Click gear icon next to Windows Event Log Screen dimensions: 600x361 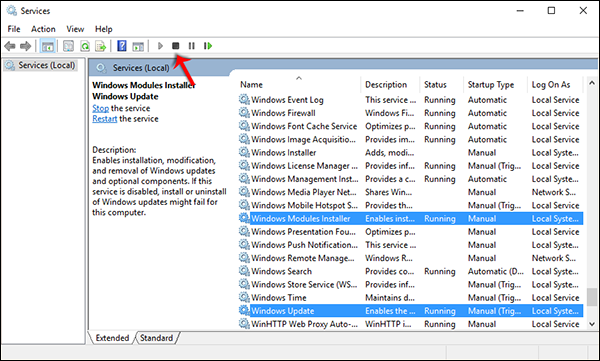pyautogui.click(x=244, y=100)
